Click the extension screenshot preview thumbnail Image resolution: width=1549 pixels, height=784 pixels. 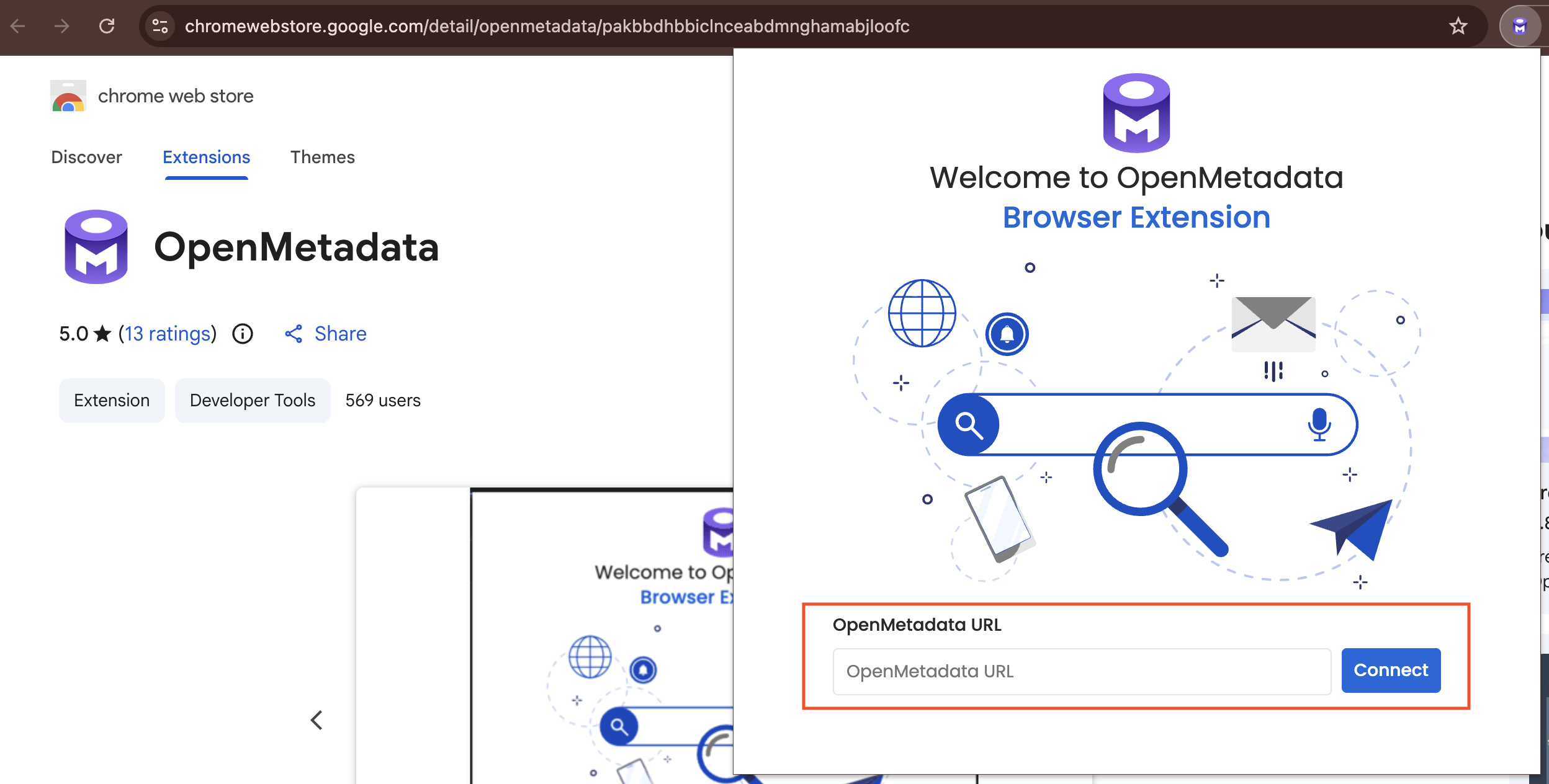click(x=544, y=636)
